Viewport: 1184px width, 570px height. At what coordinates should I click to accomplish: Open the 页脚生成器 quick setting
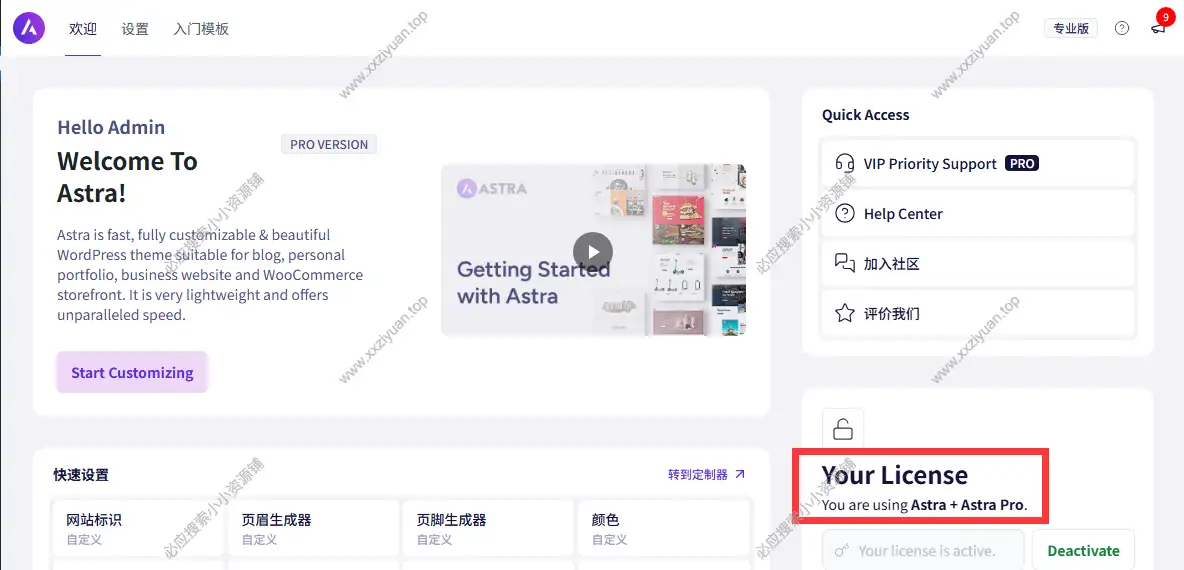[x=487, y=528]
